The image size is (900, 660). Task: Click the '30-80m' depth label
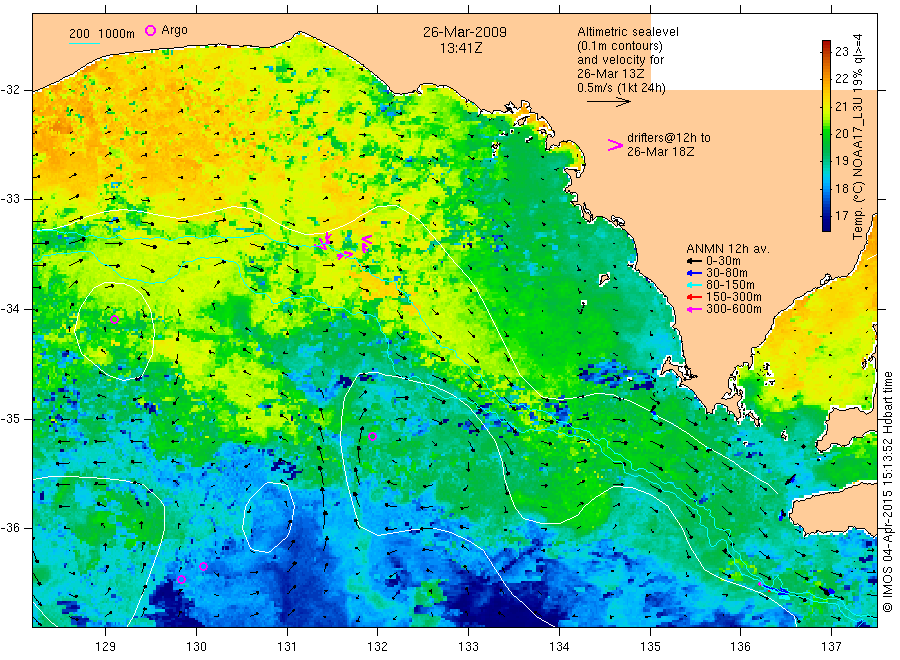[727, 273]
